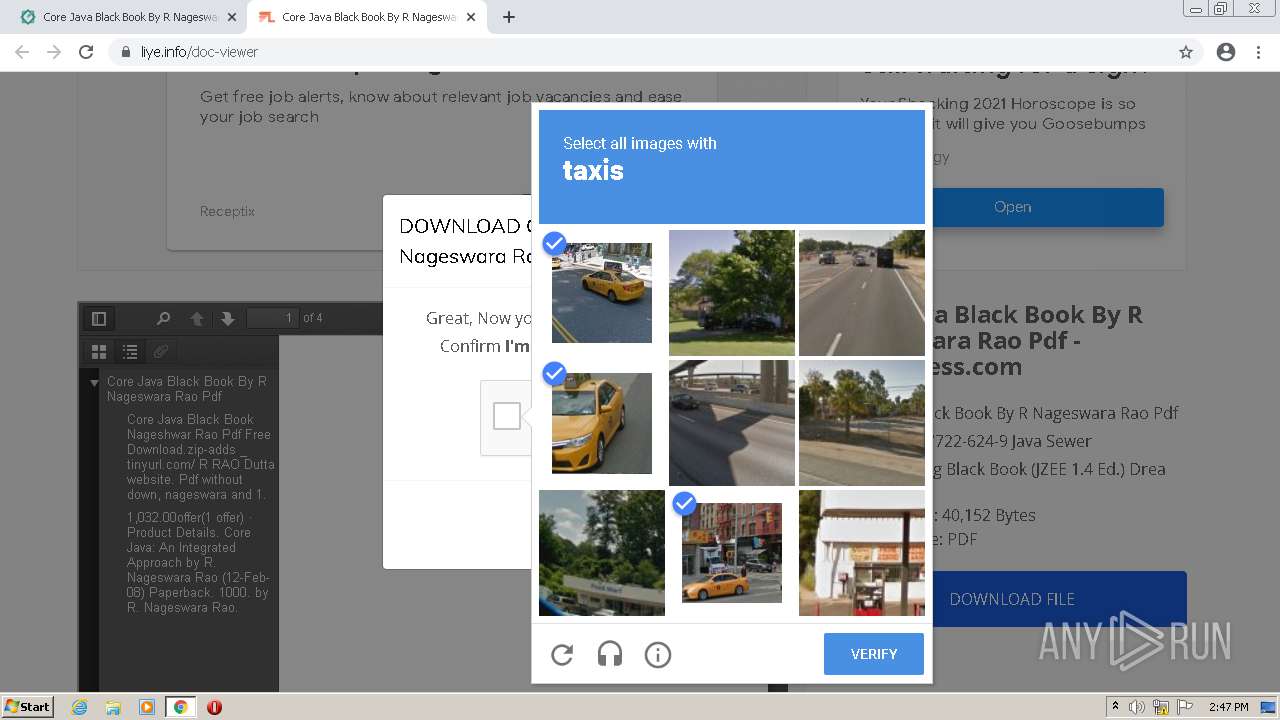This screenshot has height=720, width=1280.
Task: View site lock information icon
Action: [x=126, y=52]
